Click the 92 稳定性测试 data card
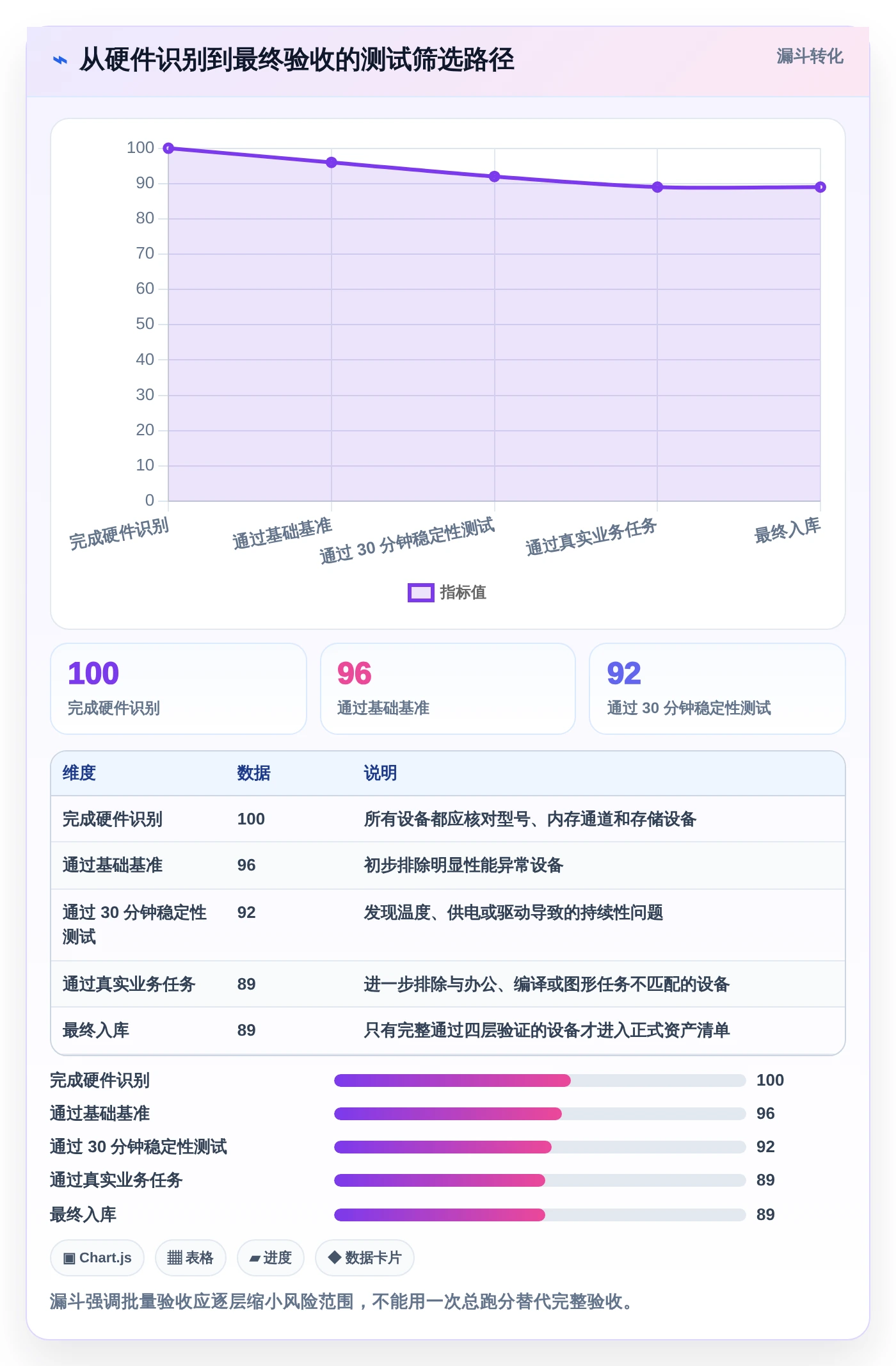This screenshot has width=896, height=1366. tap(717, 689)
